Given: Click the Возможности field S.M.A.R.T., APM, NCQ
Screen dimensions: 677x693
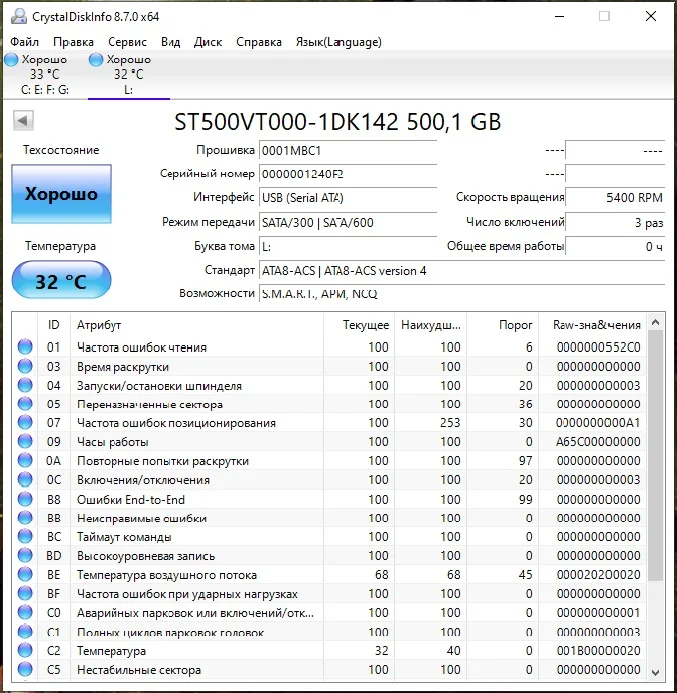Looking at the screenshot, I should [x=462, y=294].
